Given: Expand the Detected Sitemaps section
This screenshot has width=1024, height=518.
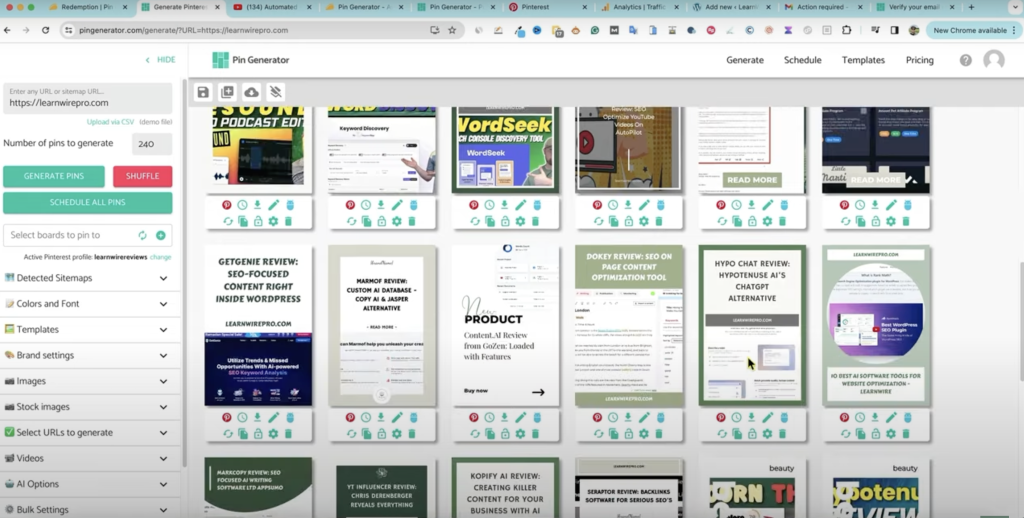Looking at the screenshot, I should pyautogui.click(x=88, y=278).
